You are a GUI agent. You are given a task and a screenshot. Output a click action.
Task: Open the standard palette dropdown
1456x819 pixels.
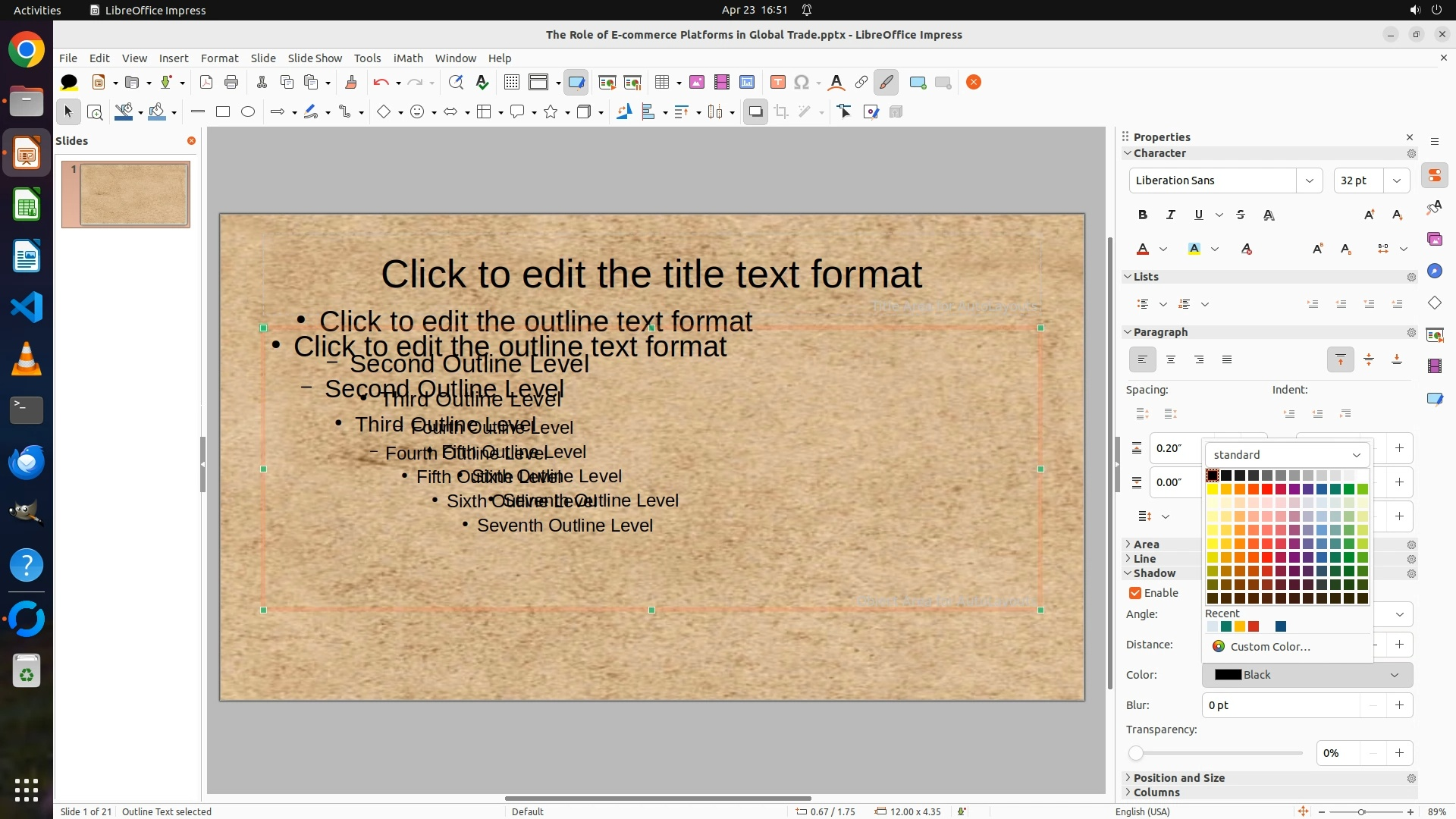[x=1287, y=454]
